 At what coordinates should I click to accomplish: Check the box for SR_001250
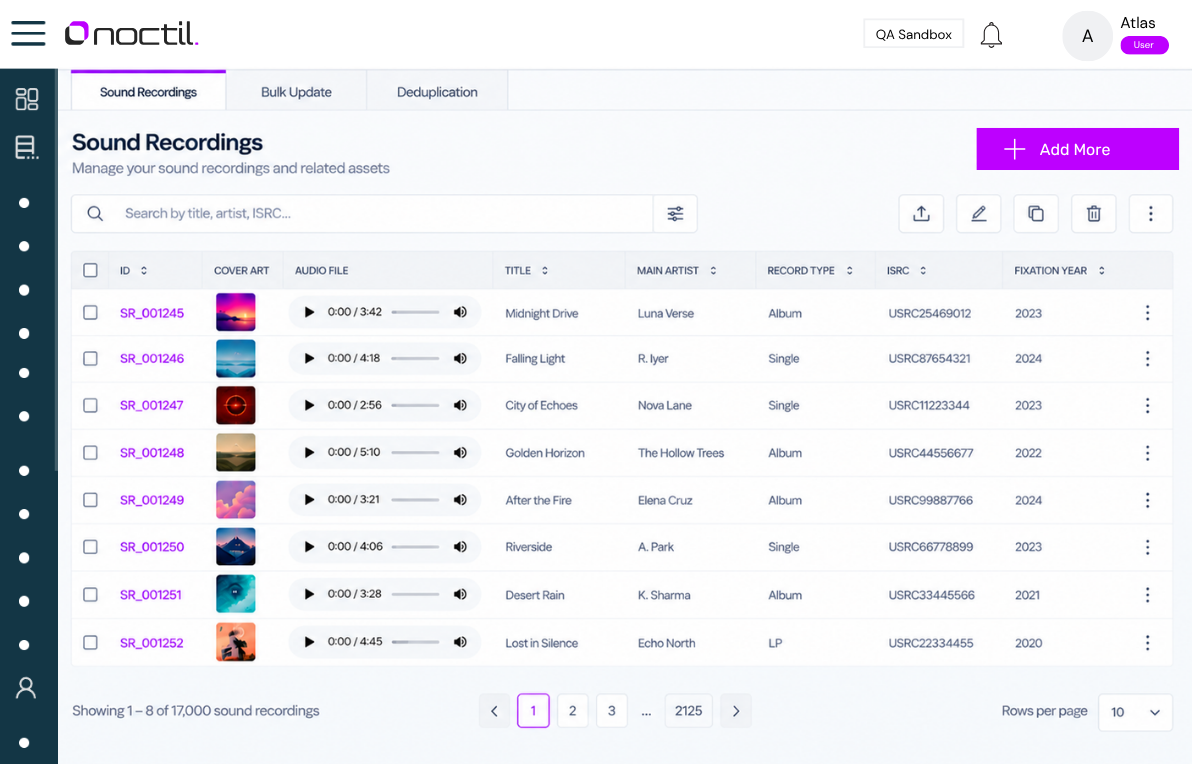coord(90,547)
